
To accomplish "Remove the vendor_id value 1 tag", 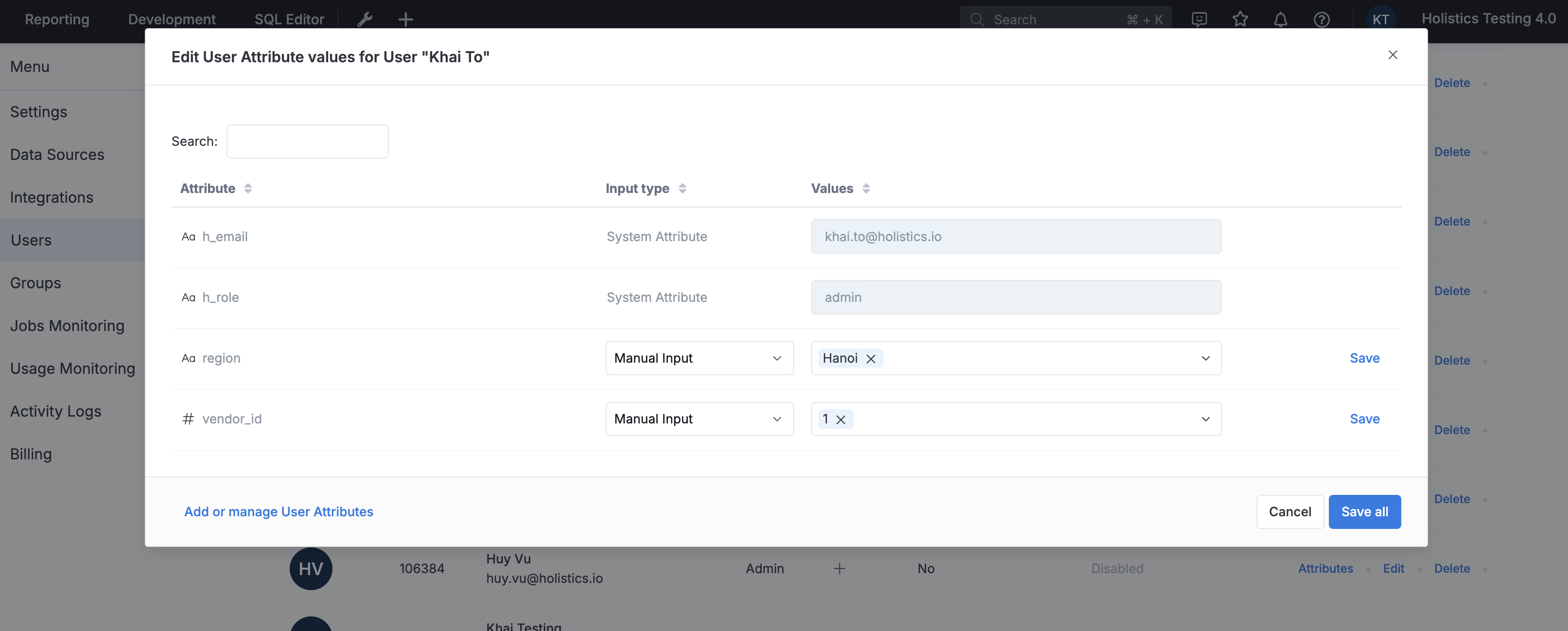I will pyautogui.click(x=840, y=420).
